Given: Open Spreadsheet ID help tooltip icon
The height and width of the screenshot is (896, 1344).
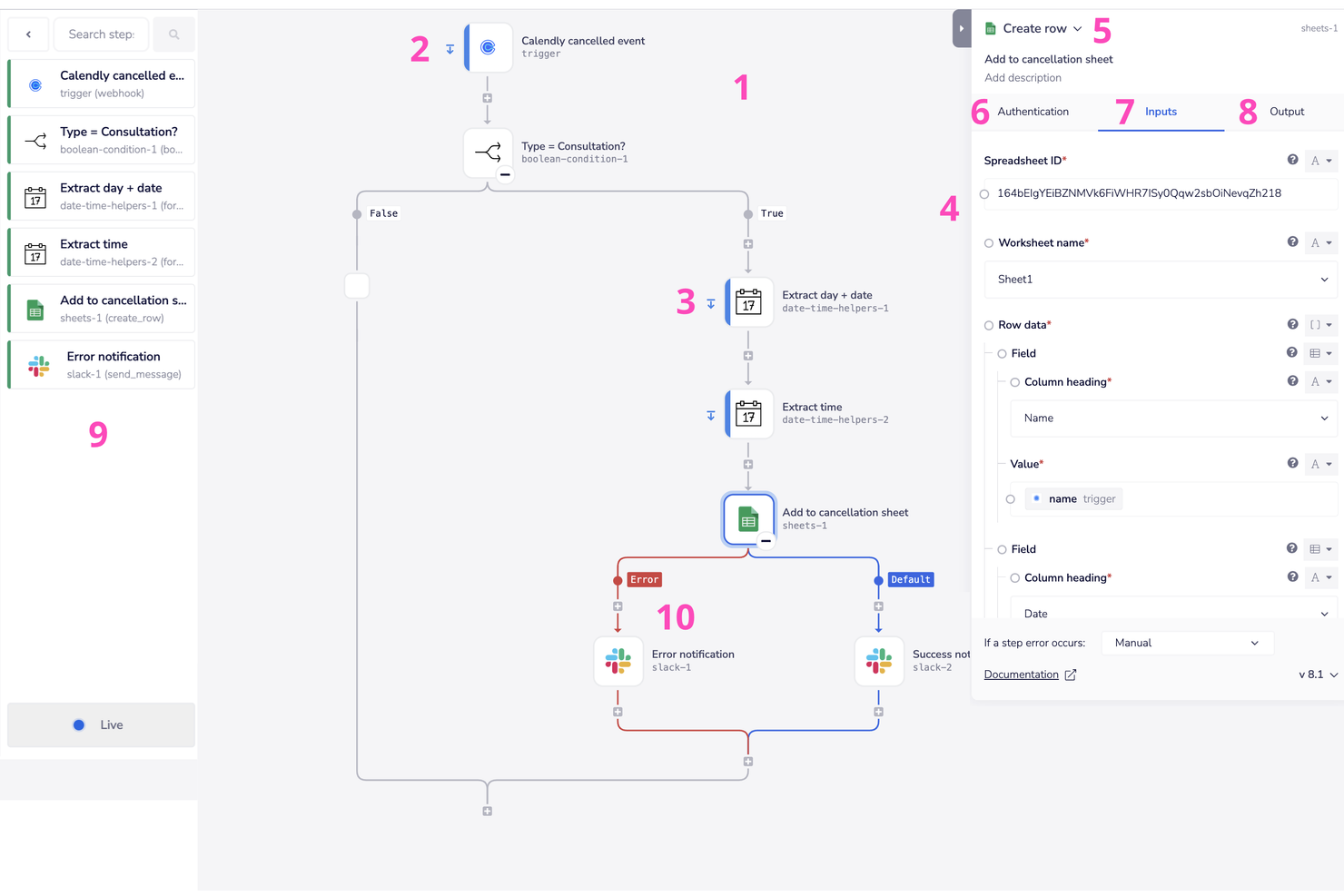Looking at the screenshot, I should [x=1292, y=160].
